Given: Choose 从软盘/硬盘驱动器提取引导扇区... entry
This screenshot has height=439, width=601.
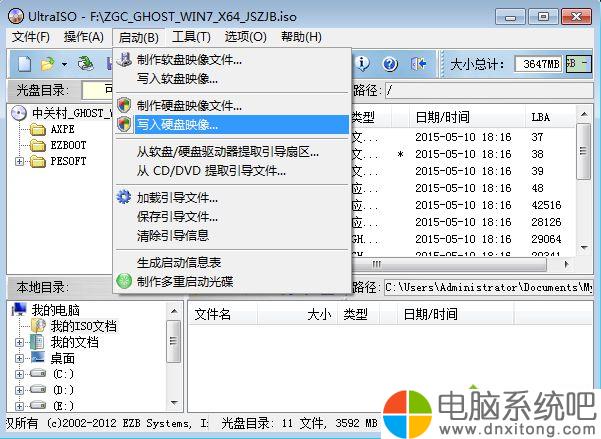Looking at the screenshot, I should click(233, 152).
